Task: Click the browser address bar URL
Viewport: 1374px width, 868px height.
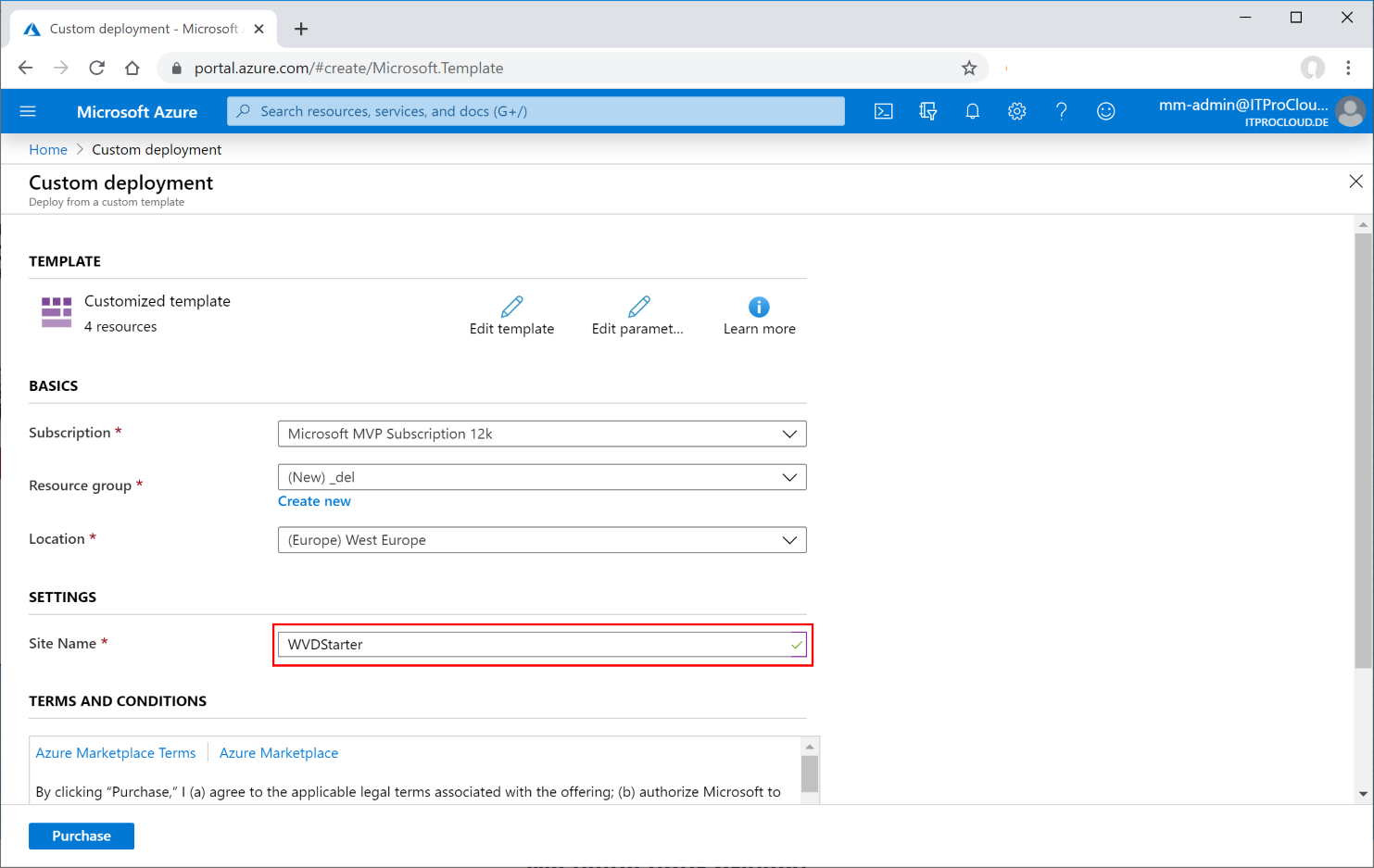Action: (x=348, y=68)
